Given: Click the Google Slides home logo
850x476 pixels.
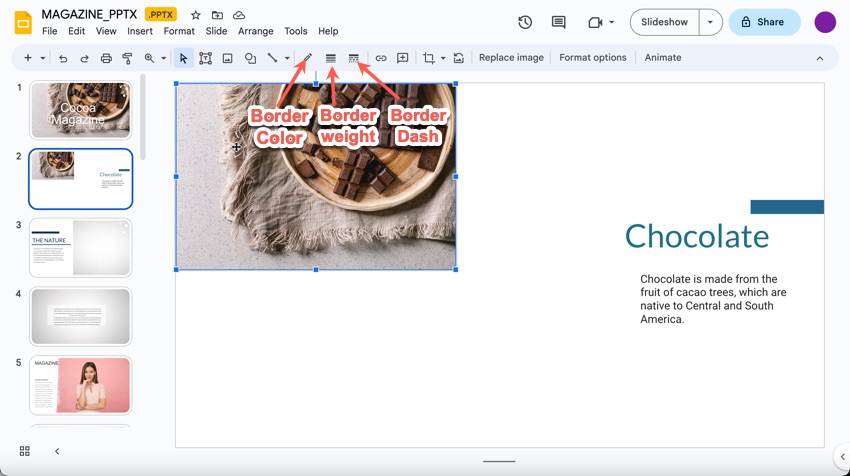Looking at the screenshot, I should pyautogui.click(x=23, y=23).
